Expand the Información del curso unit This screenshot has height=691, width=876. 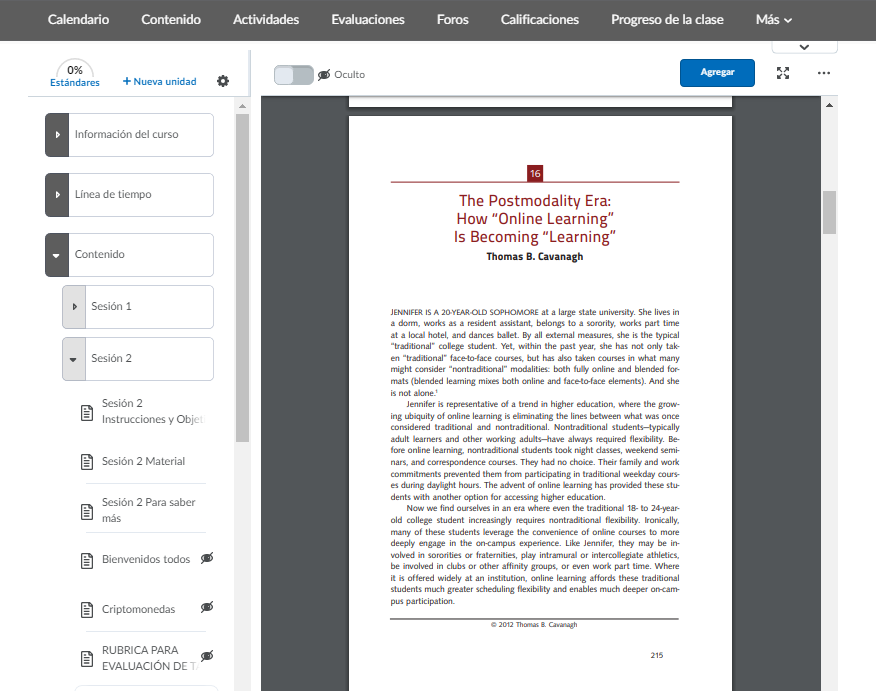(x=57, y=135)
